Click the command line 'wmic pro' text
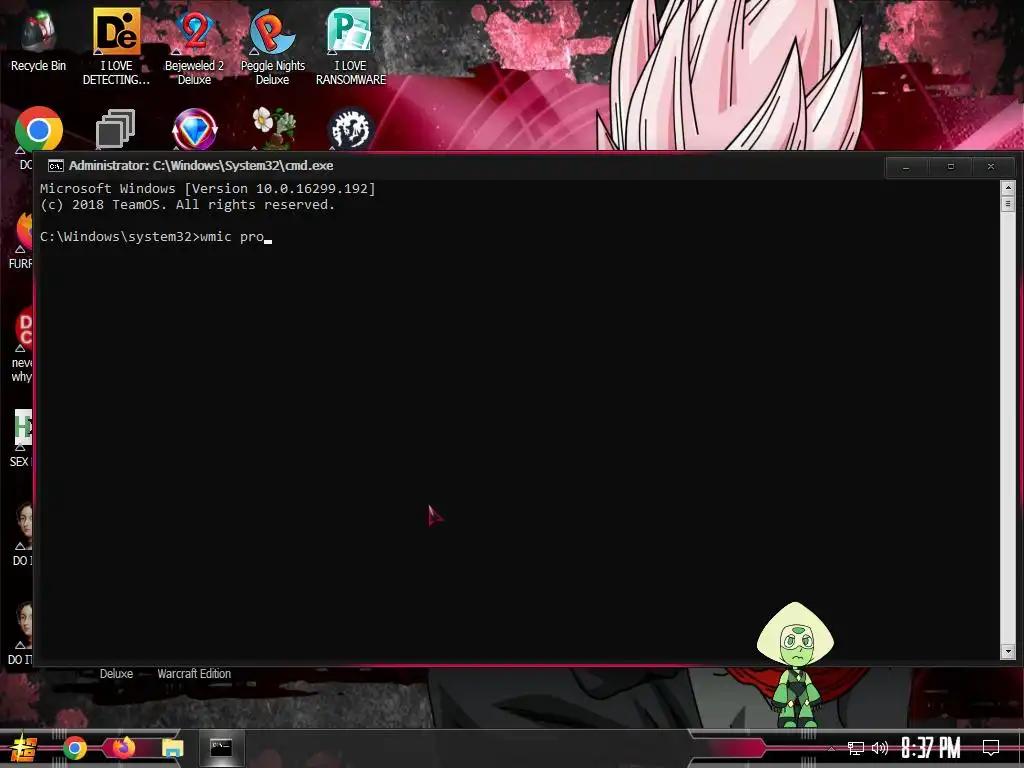The height and width of the screenshot is (768, 1024). tap(232, 236)
